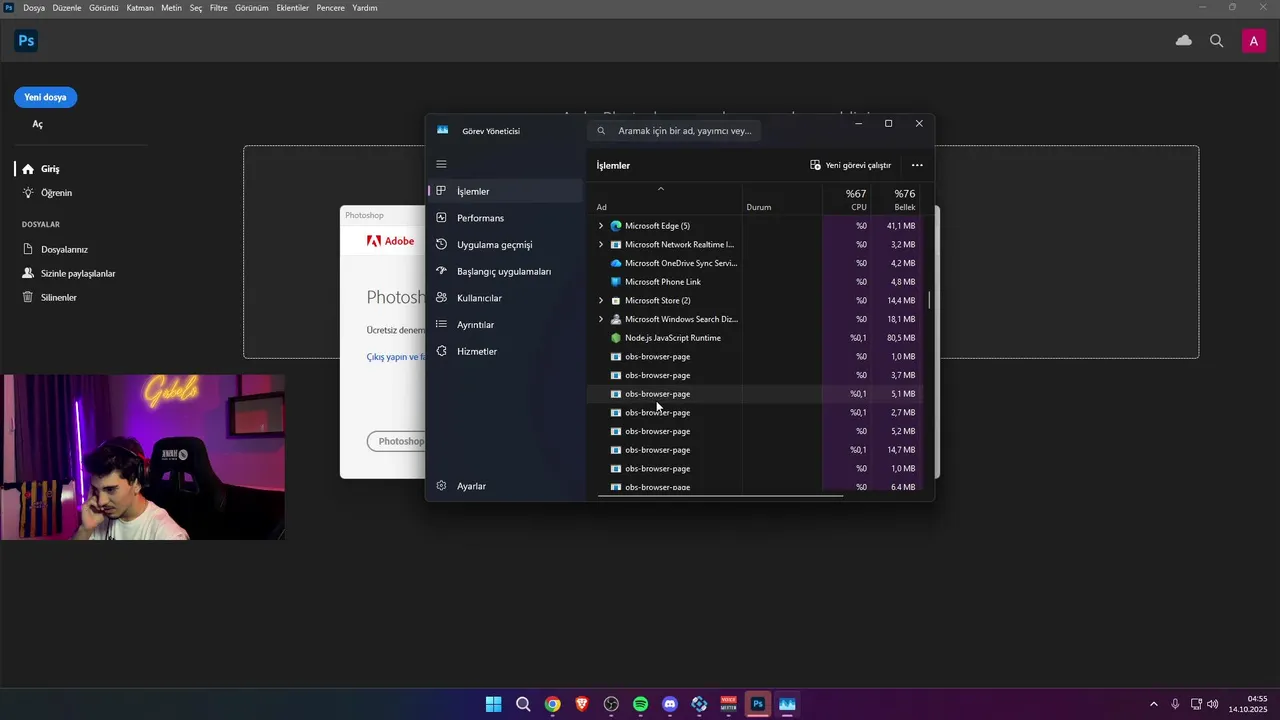Open Sizinle paylaşılanlar in Photoshop sidebar
The image size is (1280, 720).
(78, 273)
